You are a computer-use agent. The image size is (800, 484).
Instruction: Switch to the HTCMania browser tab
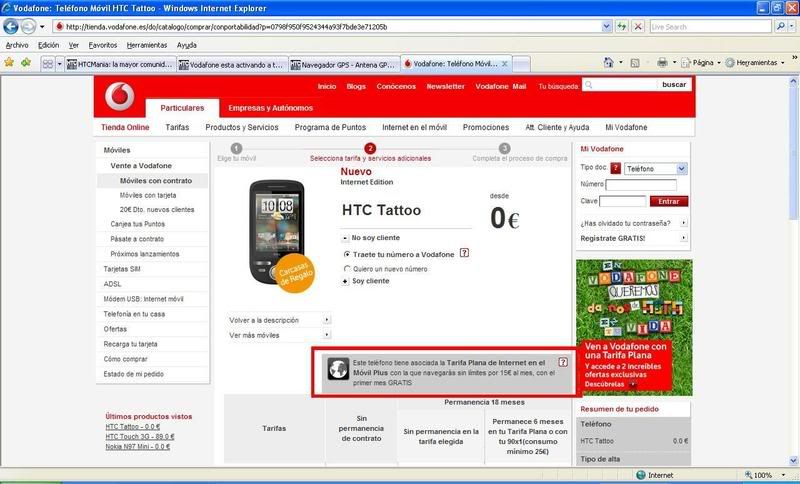(120, 65)
